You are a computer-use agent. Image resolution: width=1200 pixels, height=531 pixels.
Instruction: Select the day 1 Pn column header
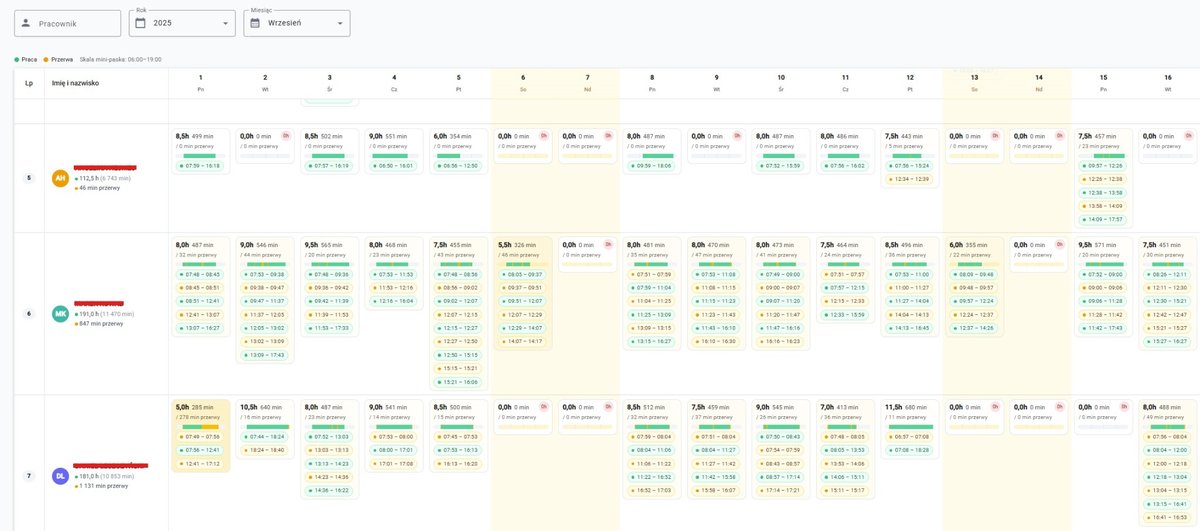tap(201, 82)
